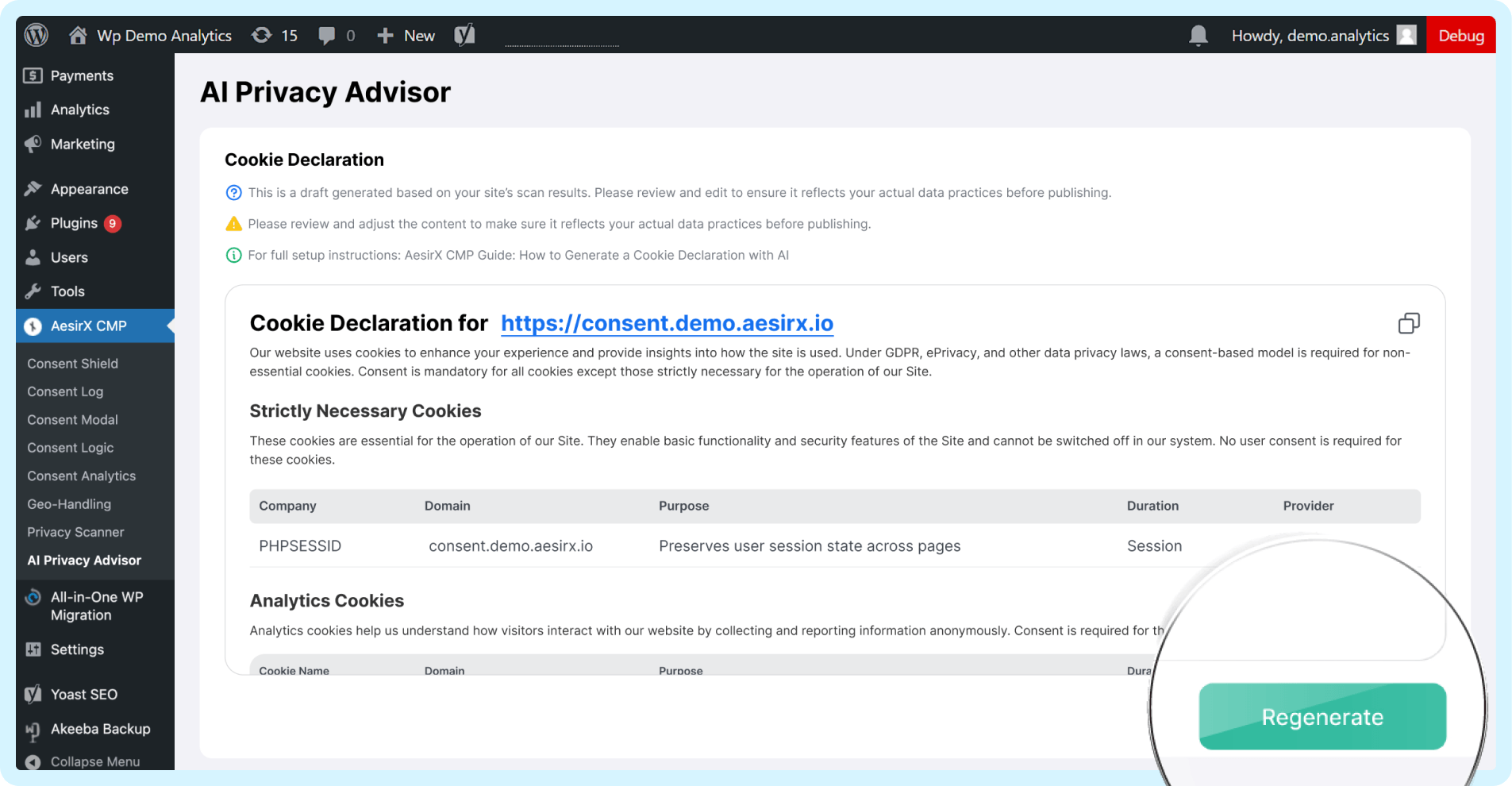Viewport: 1512px width, 786px height.
Task: Go to Consent Shield submenu
Action: pyautogui.click(x=72, y=364)
